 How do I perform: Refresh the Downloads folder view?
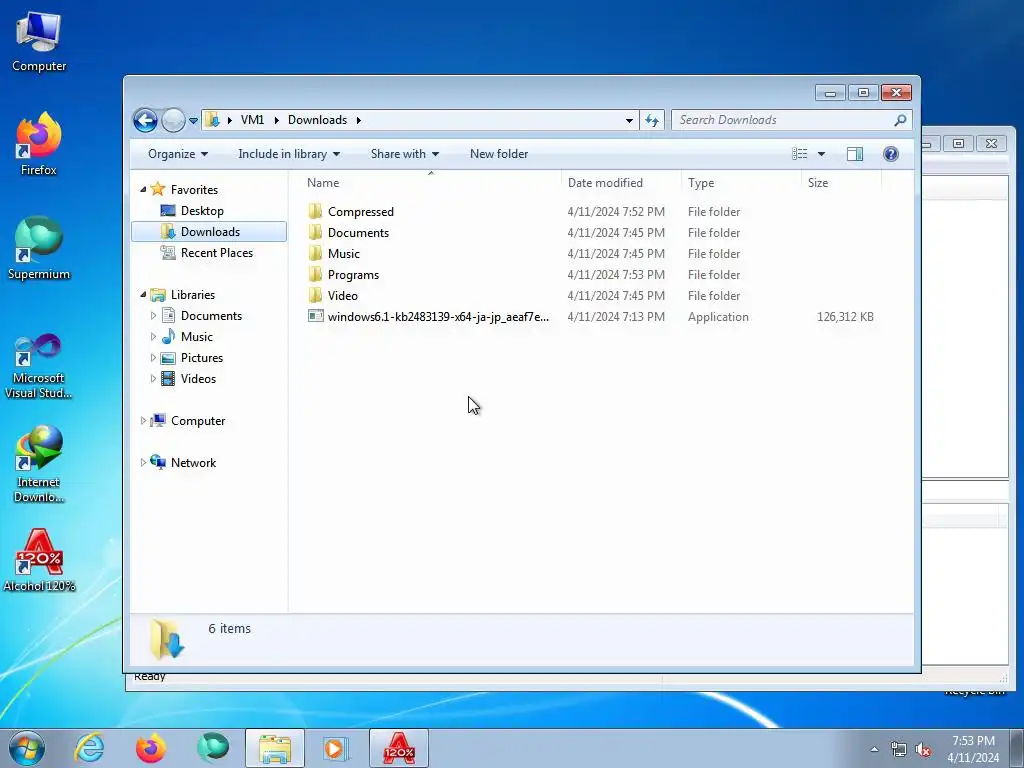pos(652,120)
